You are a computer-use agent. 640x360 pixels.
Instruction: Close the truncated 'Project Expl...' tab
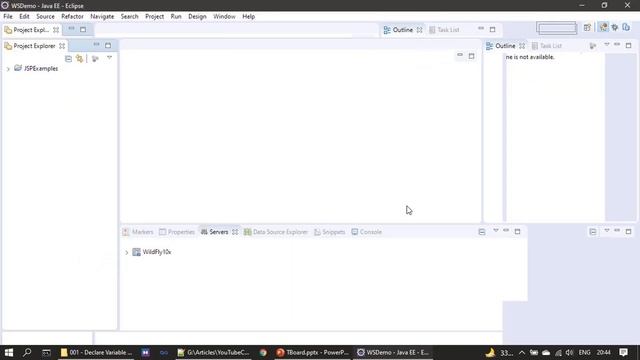click(x=56, y=30)
